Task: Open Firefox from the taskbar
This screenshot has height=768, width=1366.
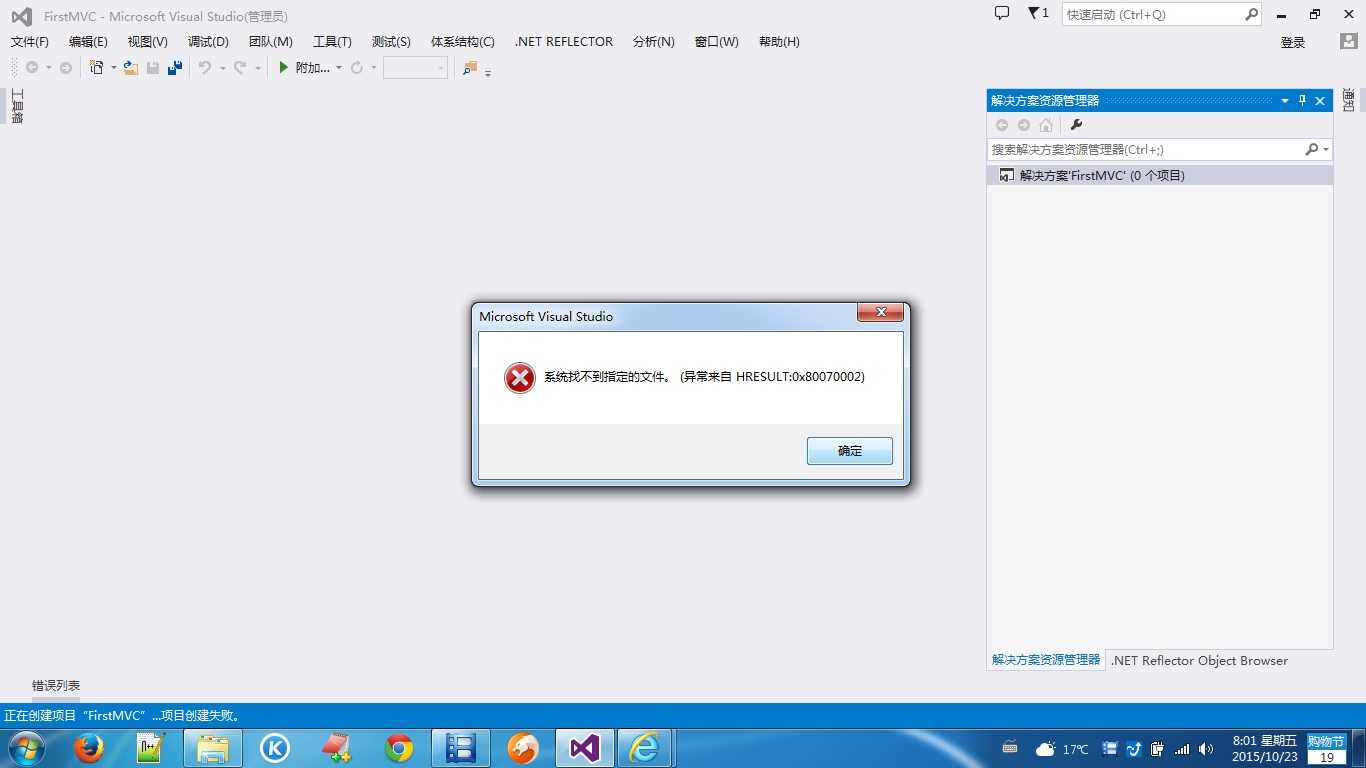Action: (89, 748)
